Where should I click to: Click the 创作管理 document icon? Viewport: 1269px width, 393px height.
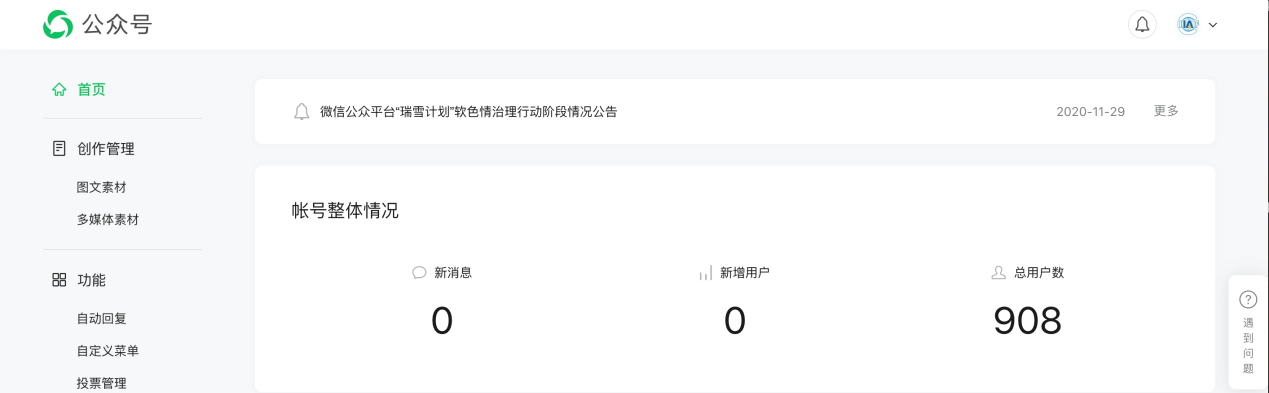point(59,149)
